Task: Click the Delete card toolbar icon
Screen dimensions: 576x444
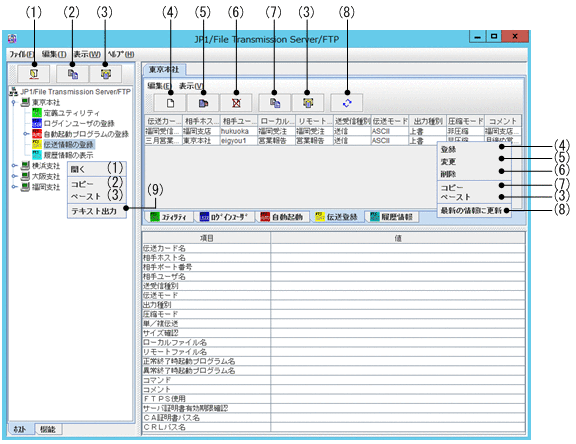Action: [x=236, y=103]
